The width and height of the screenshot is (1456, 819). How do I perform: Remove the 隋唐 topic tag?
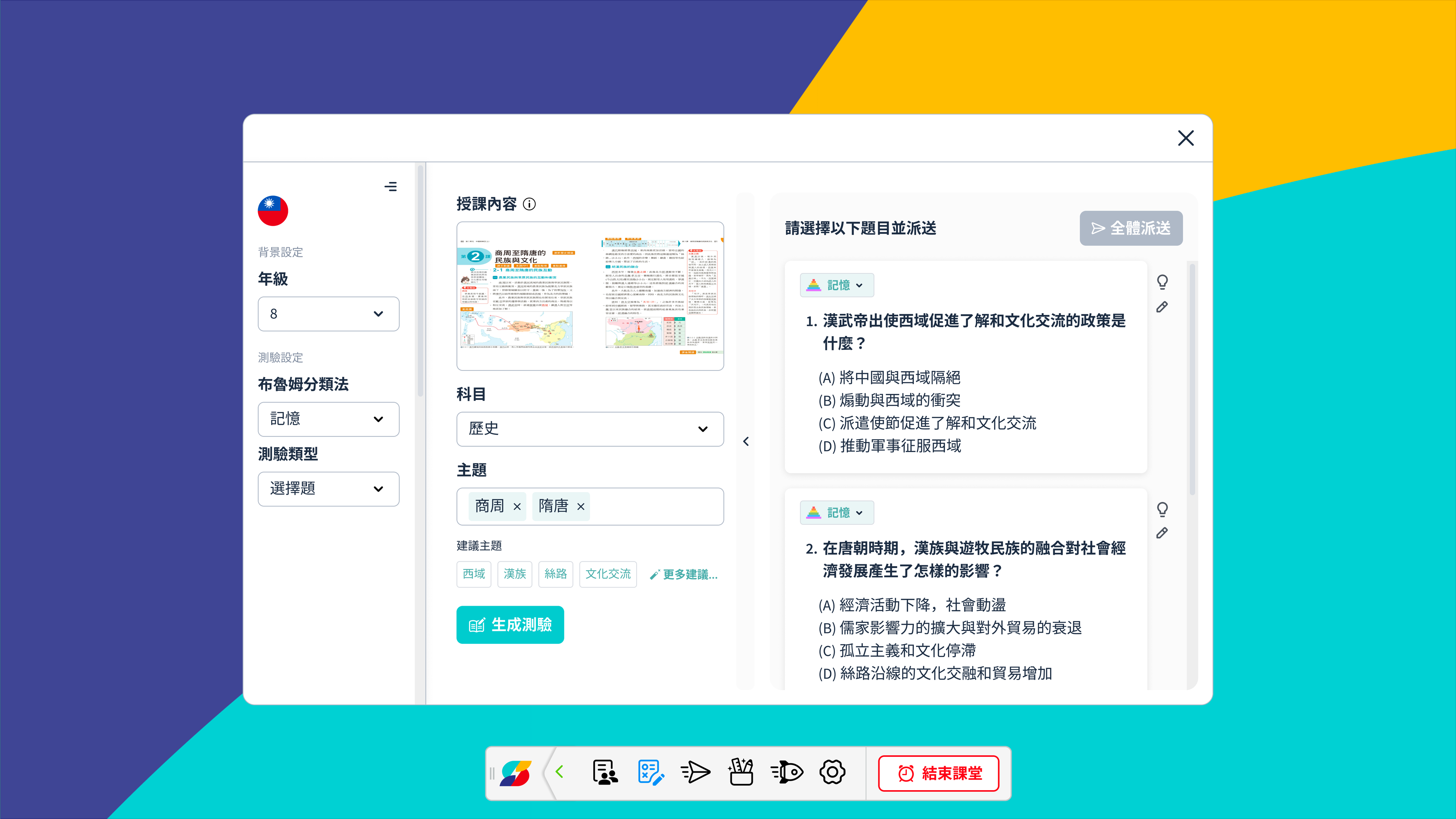(x=580, y=507)
